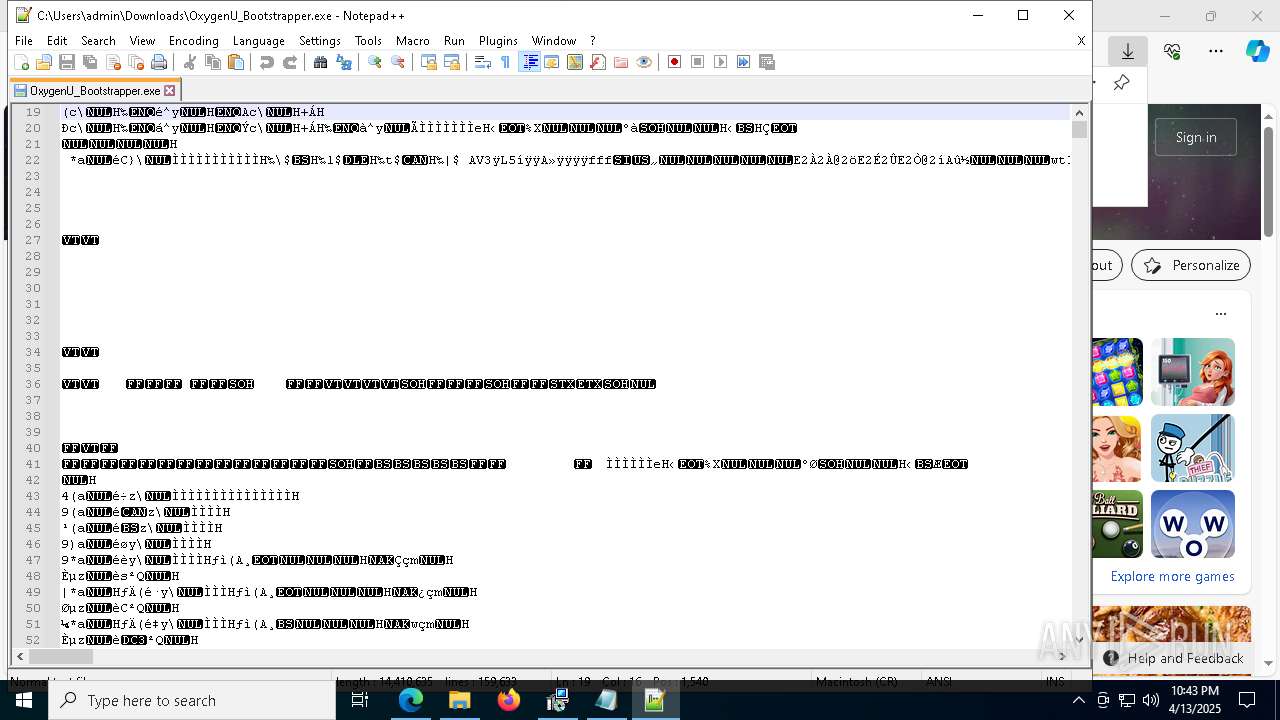Viewport: 1280px width, 720px height.
Task: Toggle file monitoring eye icon
Action: 644,62
